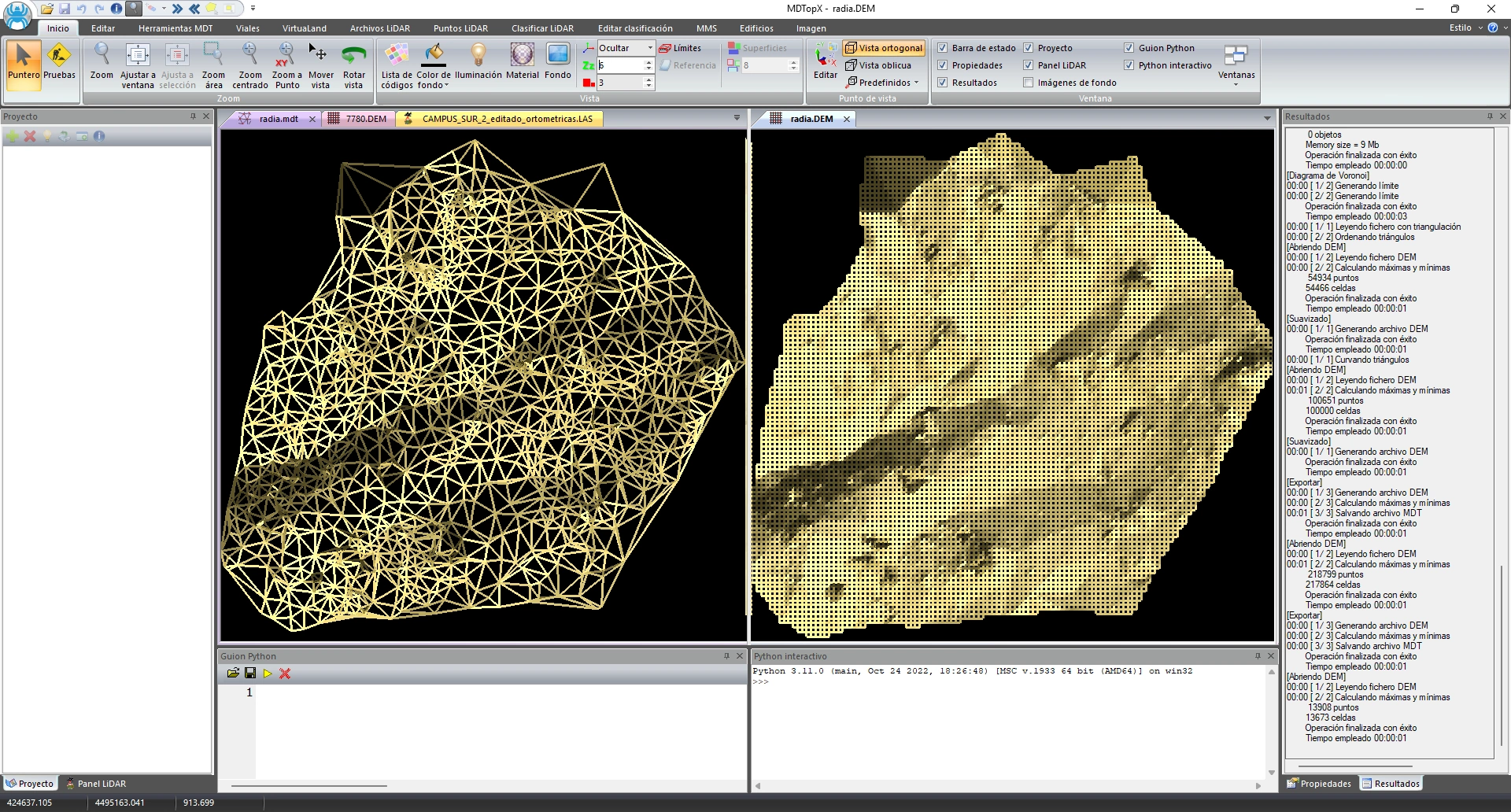Switch to 7780.DEM document tab
This screenshot has width=1511, height=812.
pos(358,119)
